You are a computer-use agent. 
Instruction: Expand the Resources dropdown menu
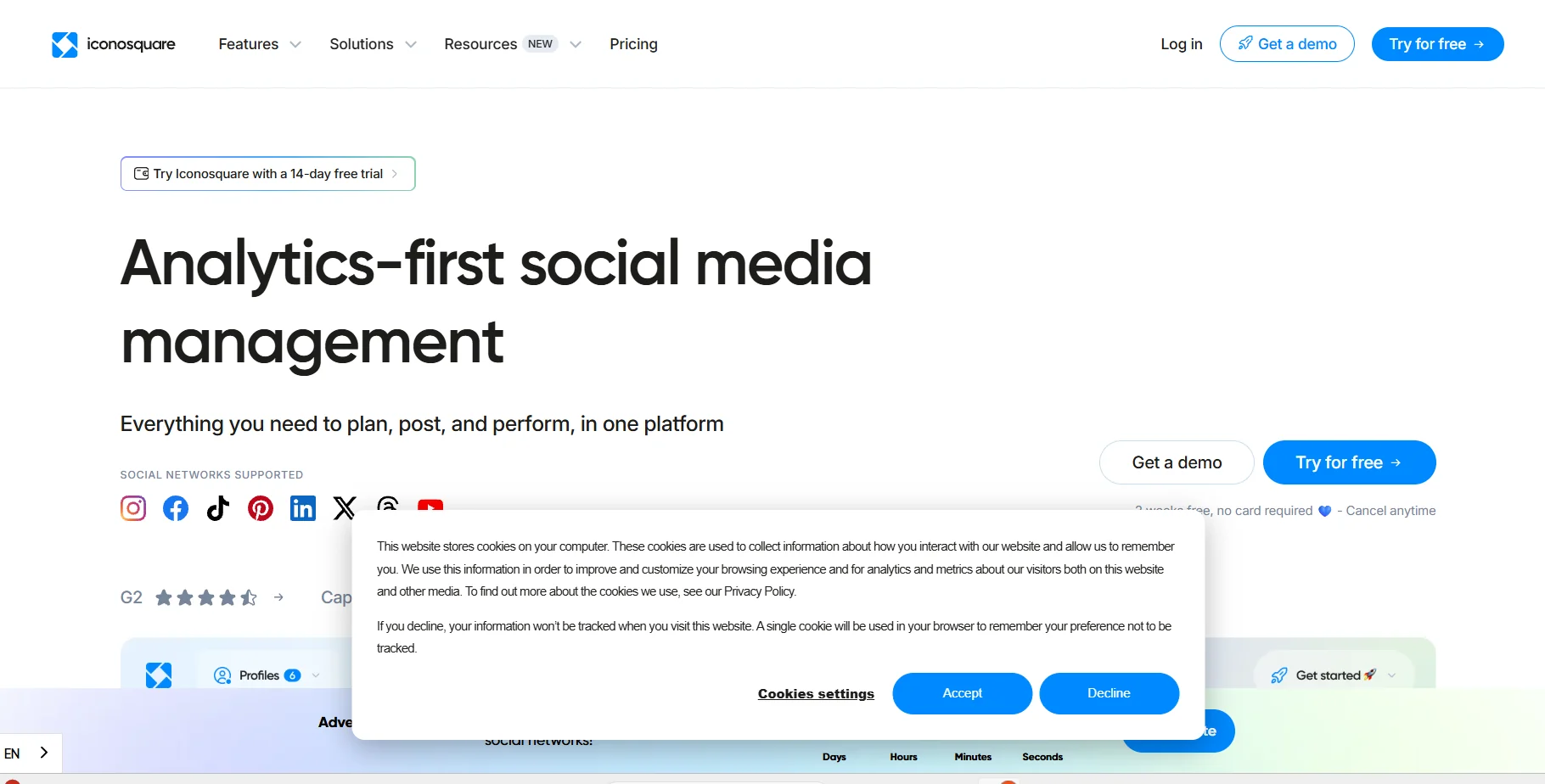click(x=512, y=44)
